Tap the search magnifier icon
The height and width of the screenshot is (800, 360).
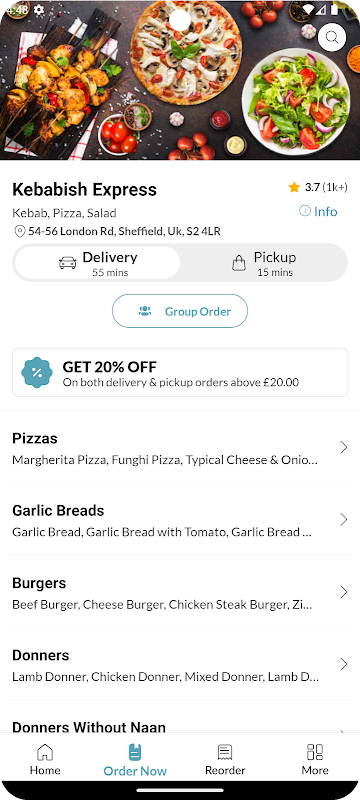pyautogui.click(x=332, y=37)
